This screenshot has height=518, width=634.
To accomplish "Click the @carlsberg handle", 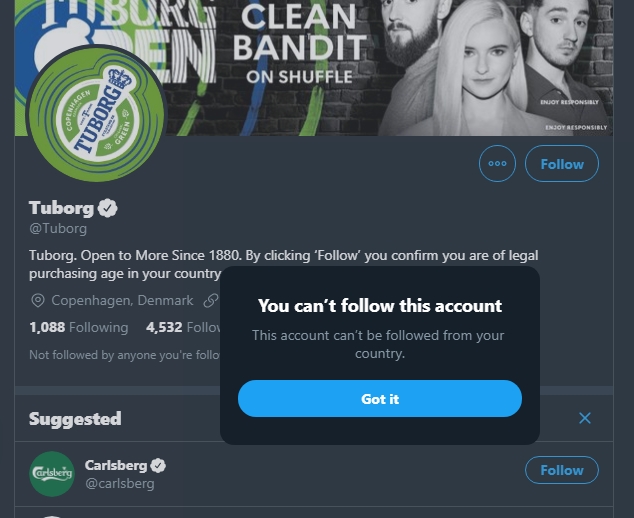I will (x=120, y=484).
